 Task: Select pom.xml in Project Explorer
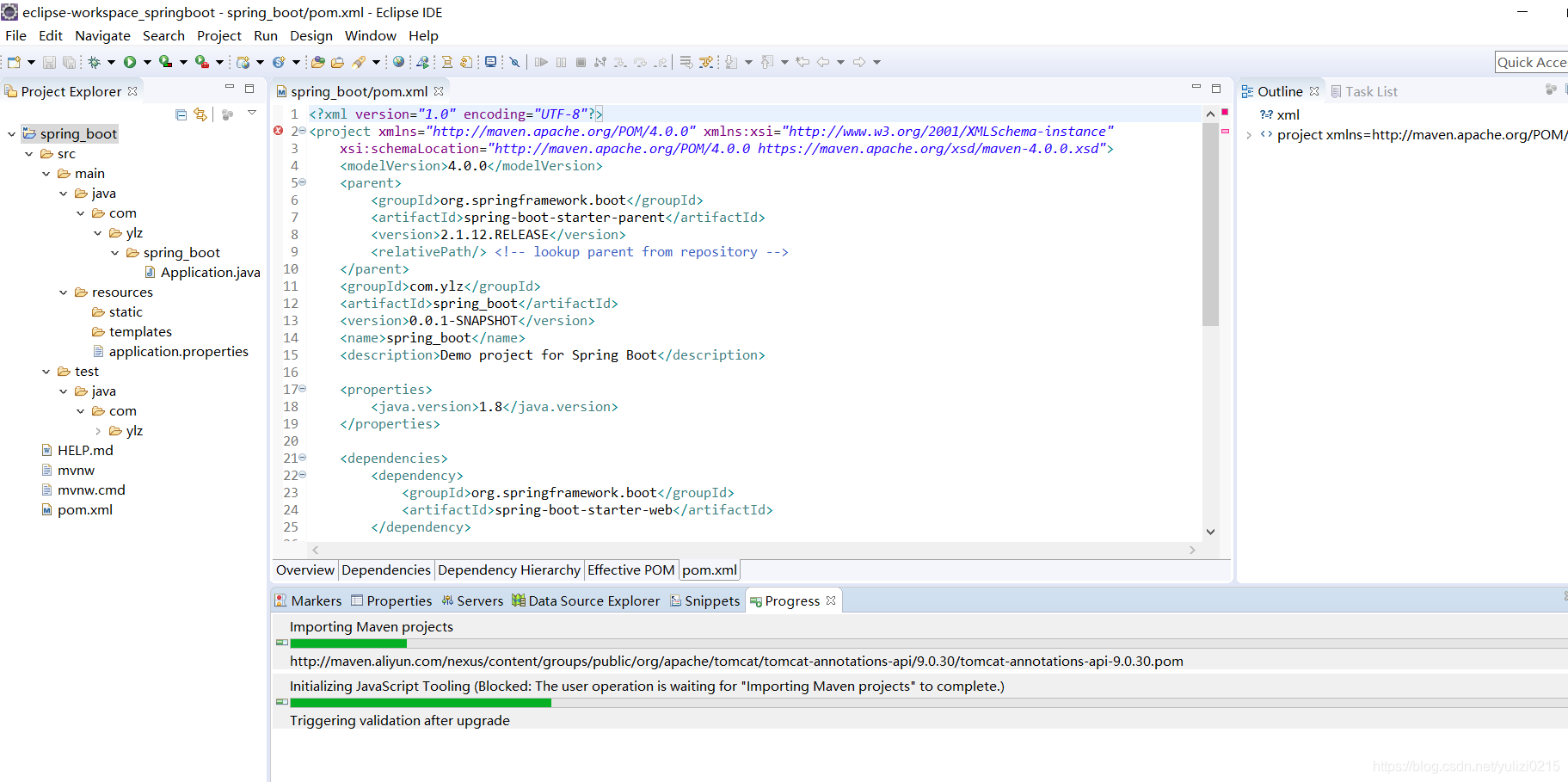click(77, 510)
